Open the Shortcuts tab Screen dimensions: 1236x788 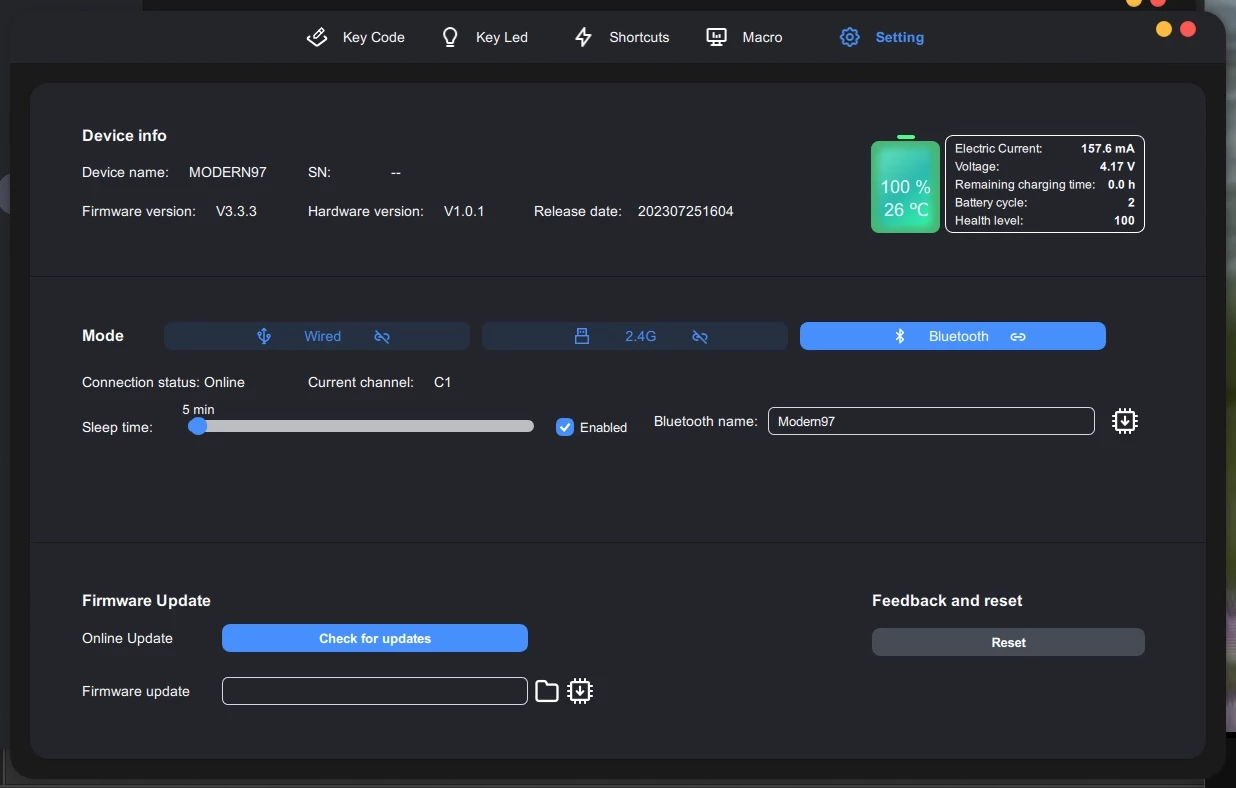[x=621, y=37]
